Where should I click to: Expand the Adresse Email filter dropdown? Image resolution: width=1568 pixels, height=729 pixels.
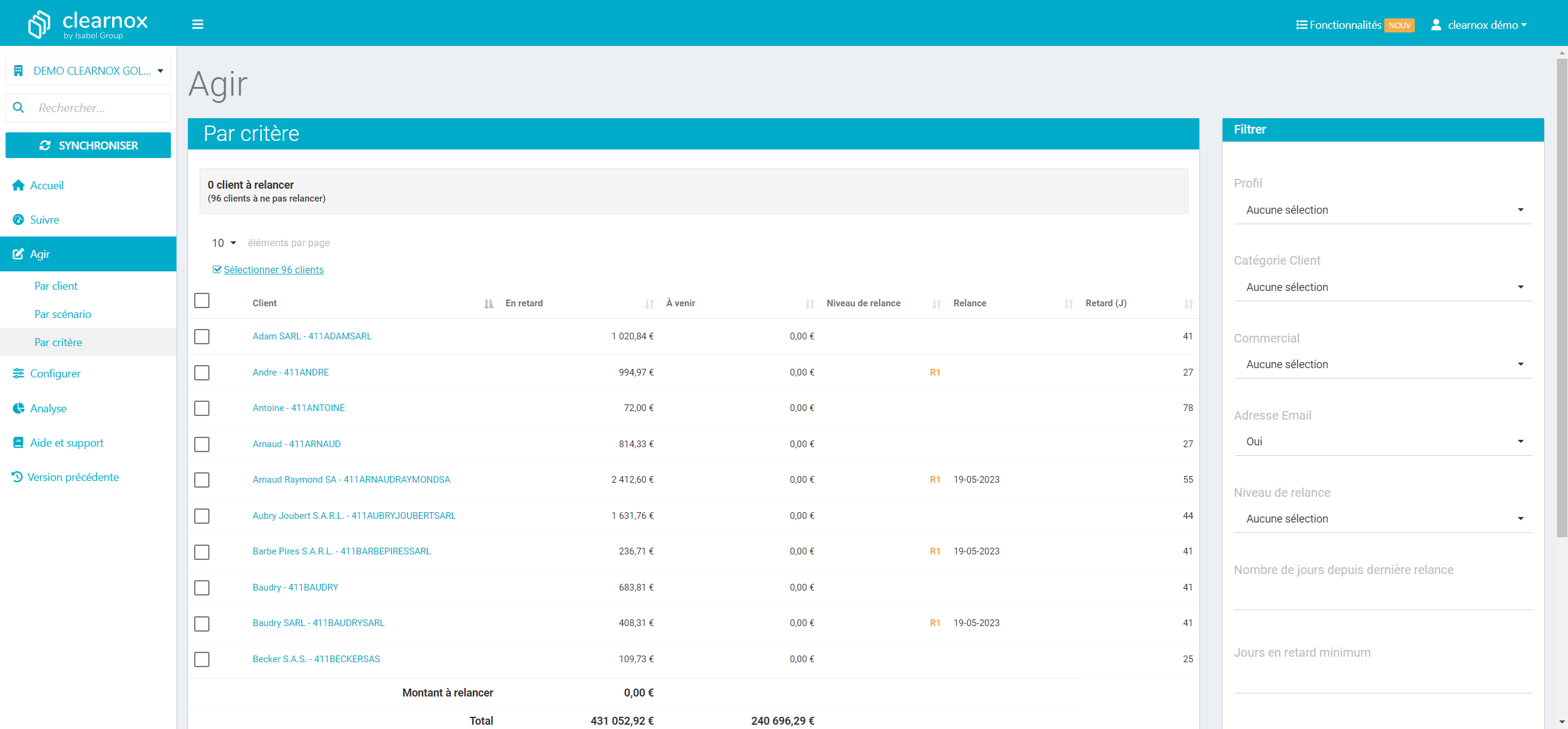click(1382, 441)
